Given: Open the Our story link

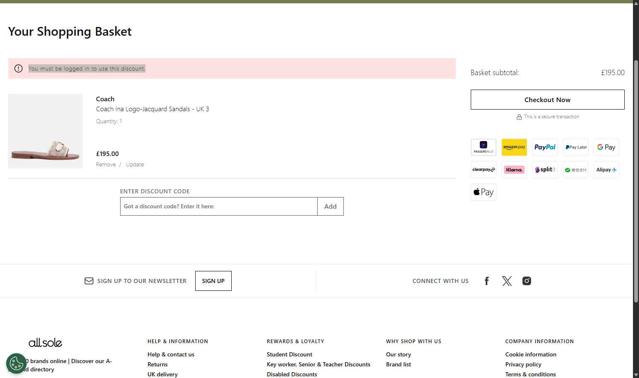Looking at the screenshot, I should click(x=399, y=354).
